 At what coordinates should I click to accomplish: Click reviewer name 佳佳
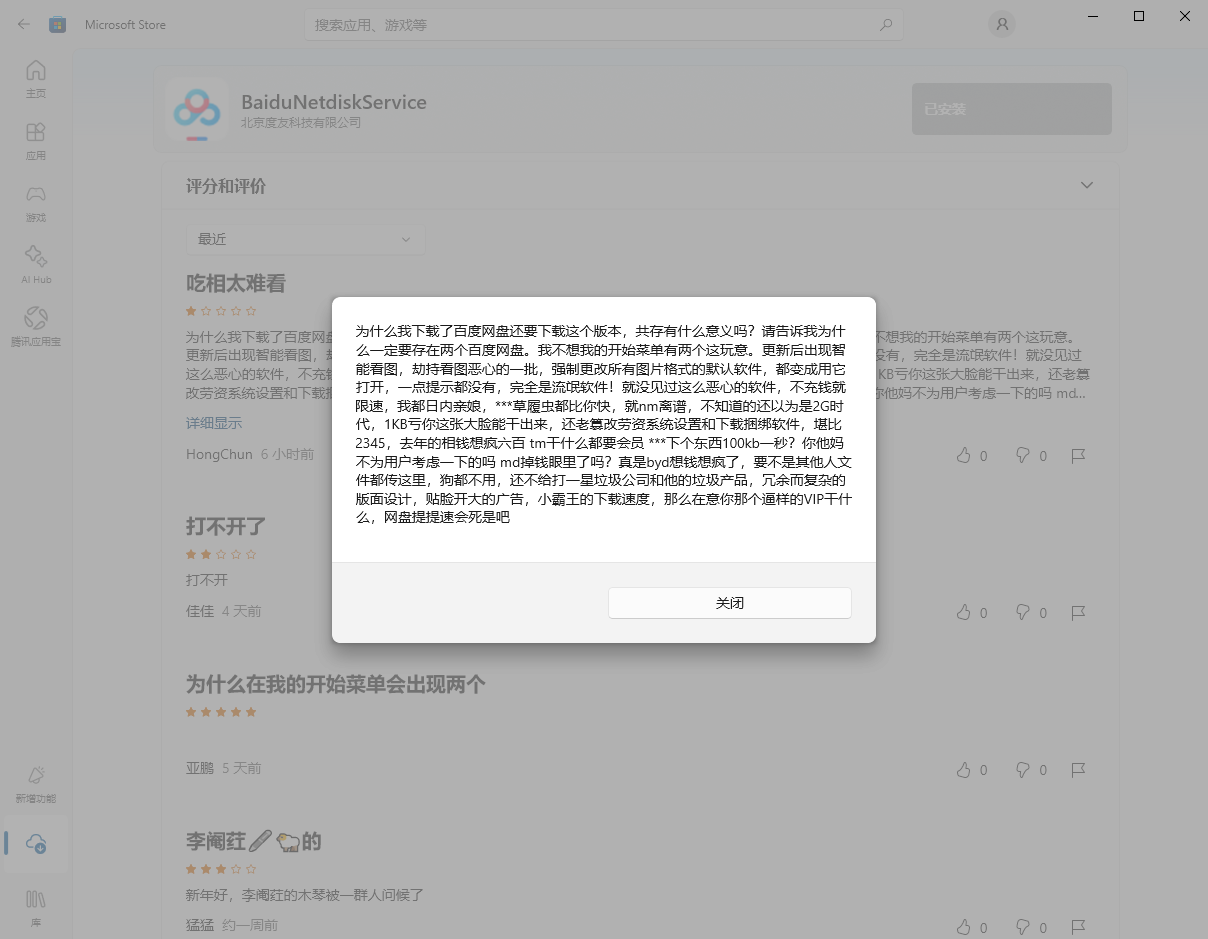click(200, 611)
